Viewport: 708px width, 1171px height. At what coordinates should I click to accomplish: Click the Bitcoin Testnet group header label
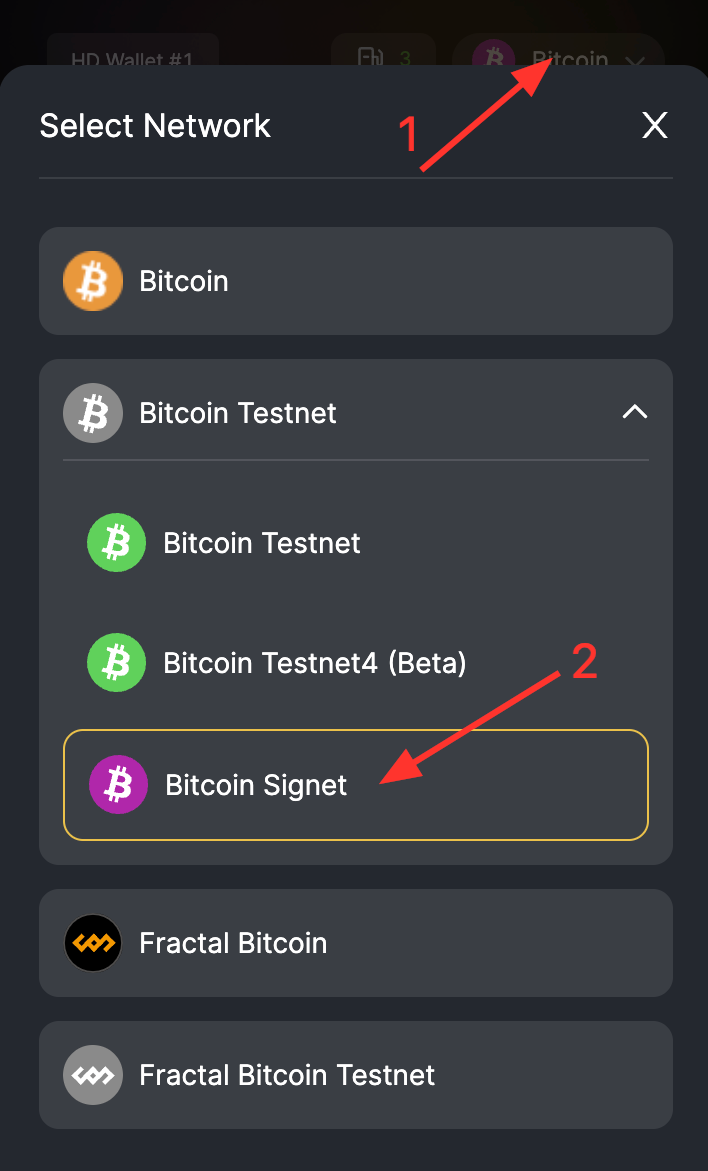(238, 413)
